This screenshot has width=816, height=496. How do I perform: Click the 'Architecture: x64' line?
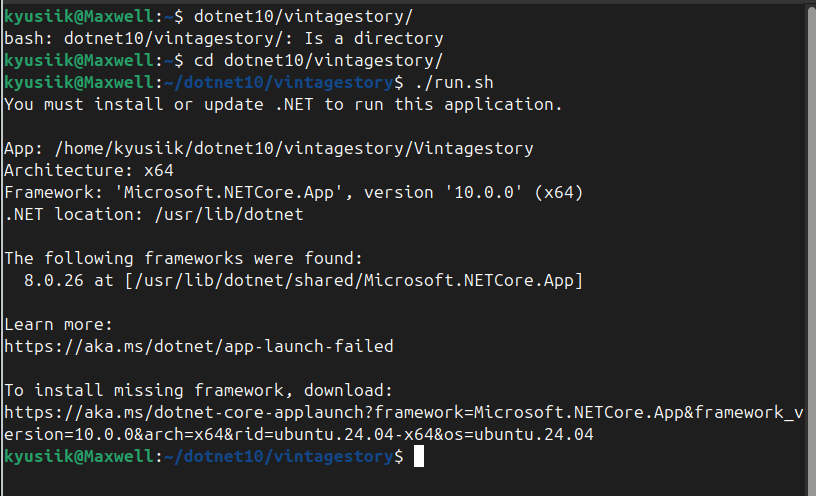click(89, 171)
